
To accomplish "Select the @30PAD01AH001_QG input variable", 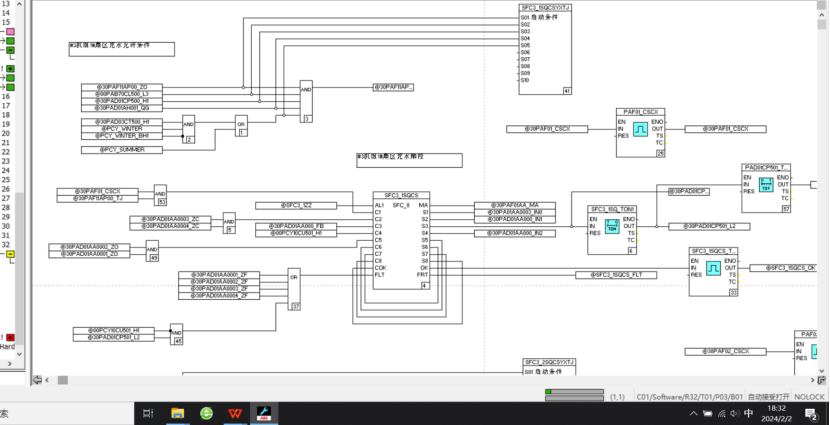I will tap(122, 108).
